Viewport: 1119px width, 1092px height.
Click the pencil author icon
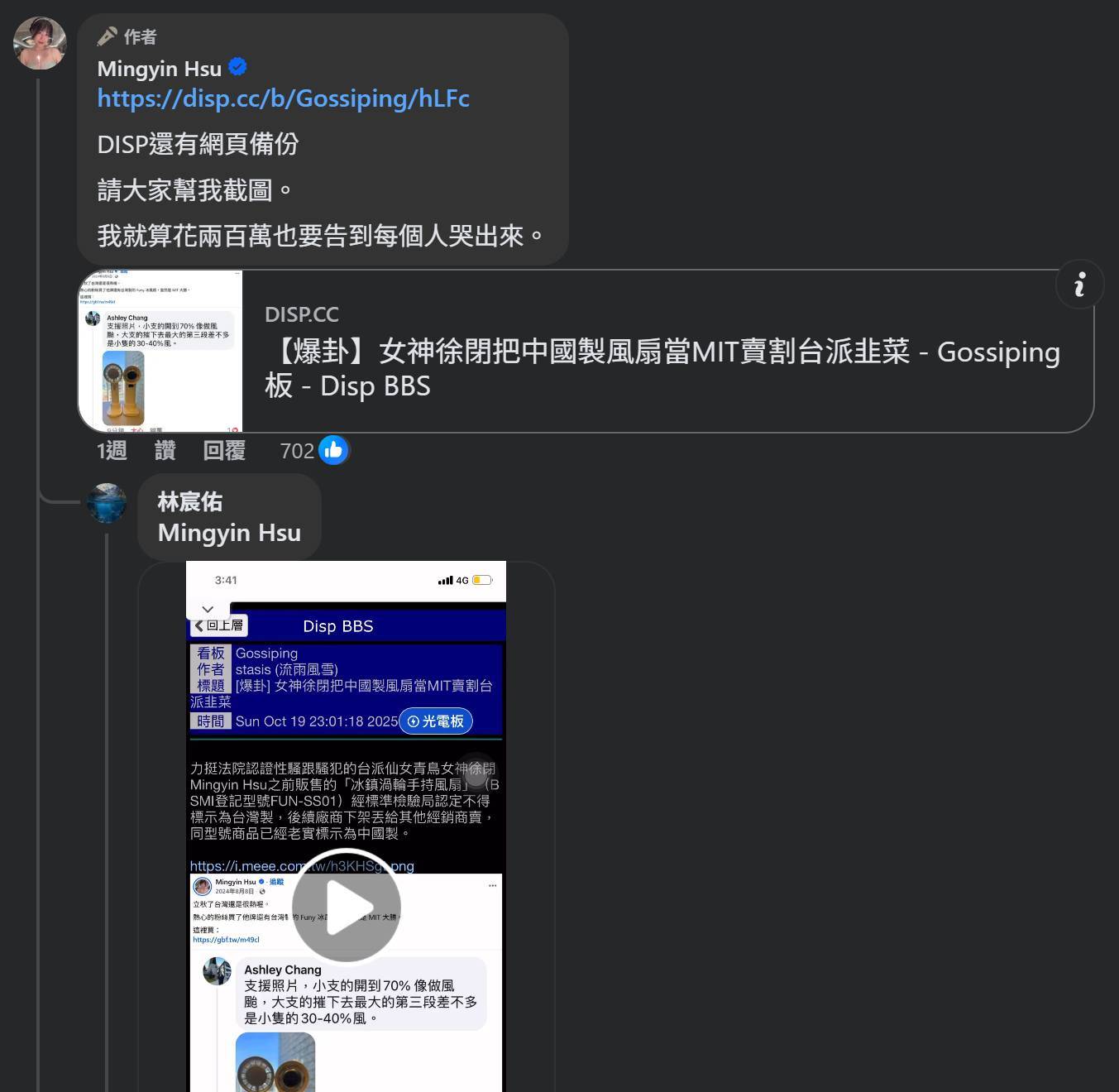[x=107, y=36]
